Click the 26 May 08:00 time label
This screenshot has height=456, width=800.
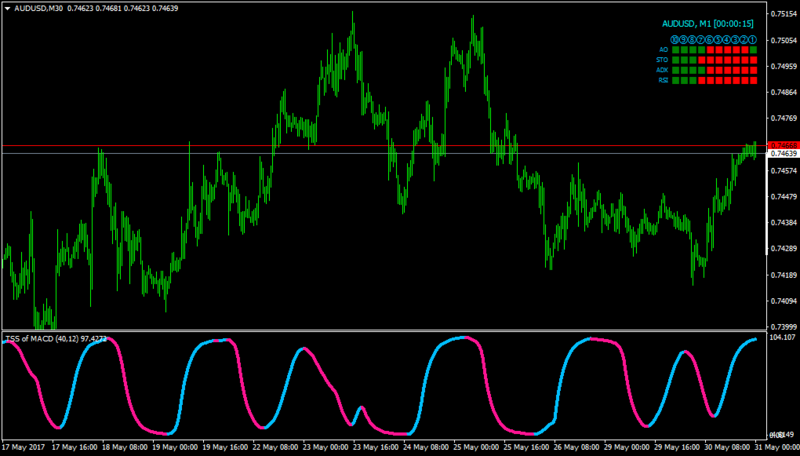[577, 447]
